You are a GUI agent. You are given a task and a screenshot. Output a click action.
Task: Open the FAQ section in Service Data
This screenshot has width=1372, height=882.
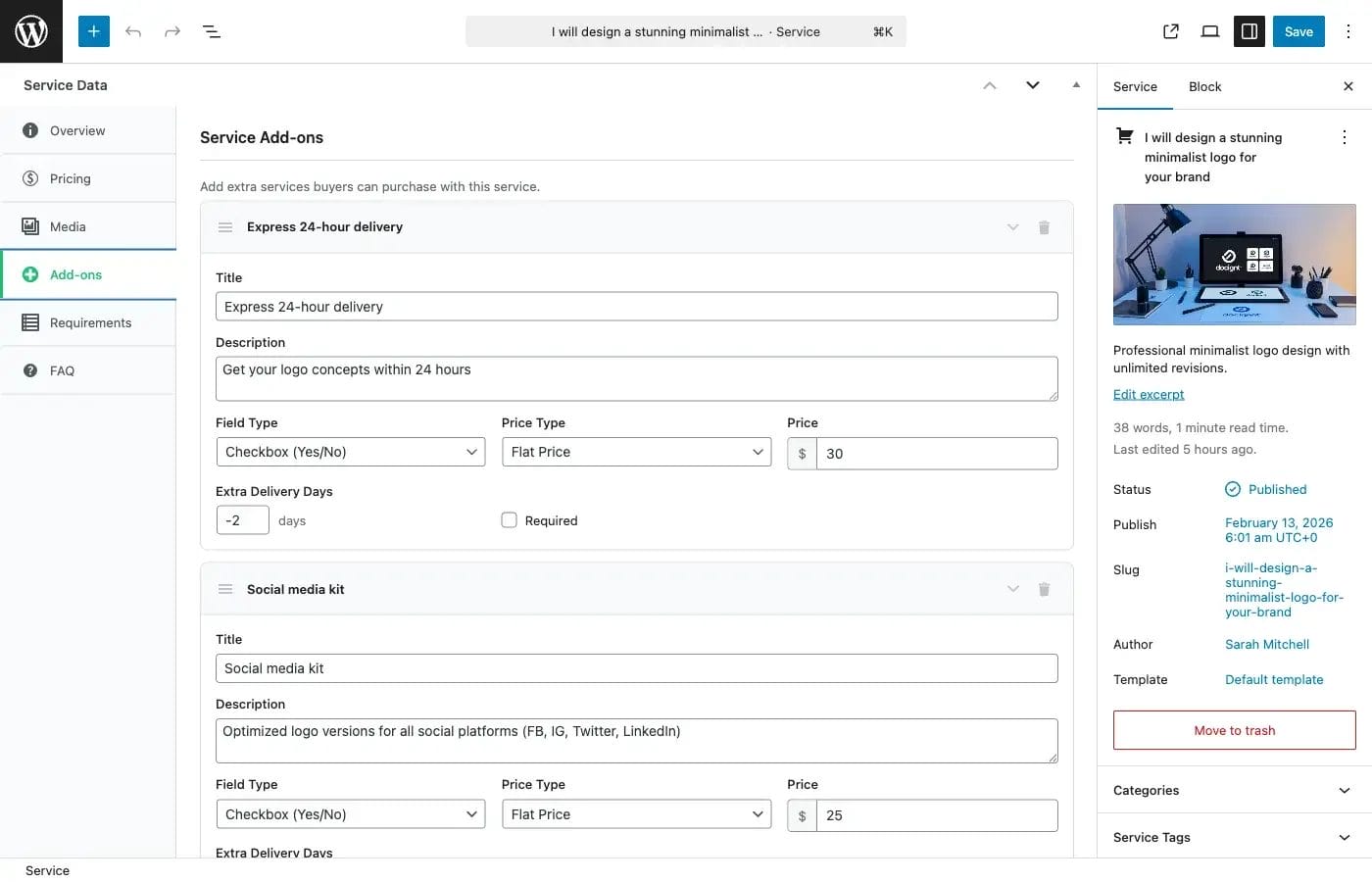coord(62,370)
